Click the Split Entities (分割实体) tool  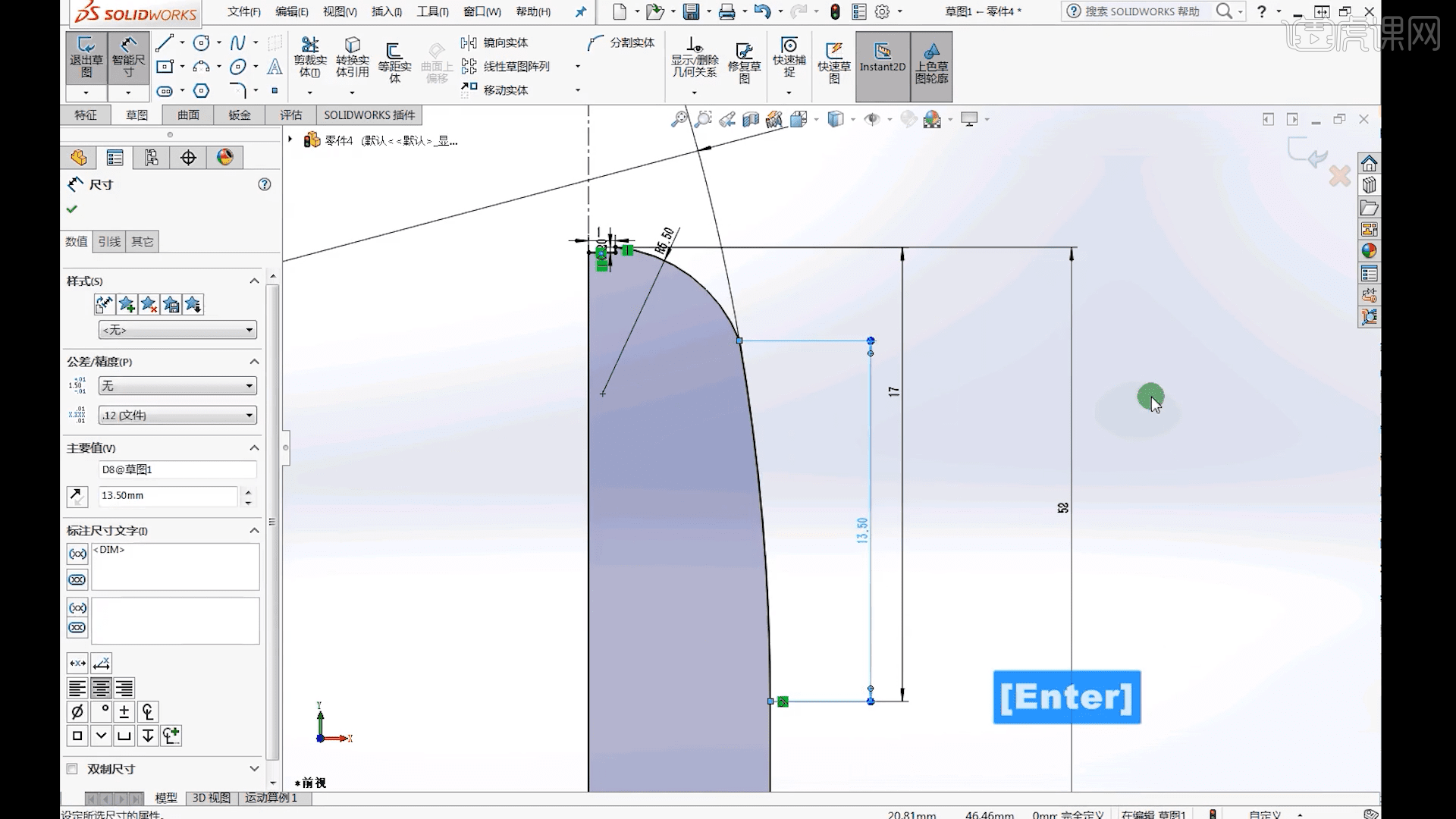[621, 42]
